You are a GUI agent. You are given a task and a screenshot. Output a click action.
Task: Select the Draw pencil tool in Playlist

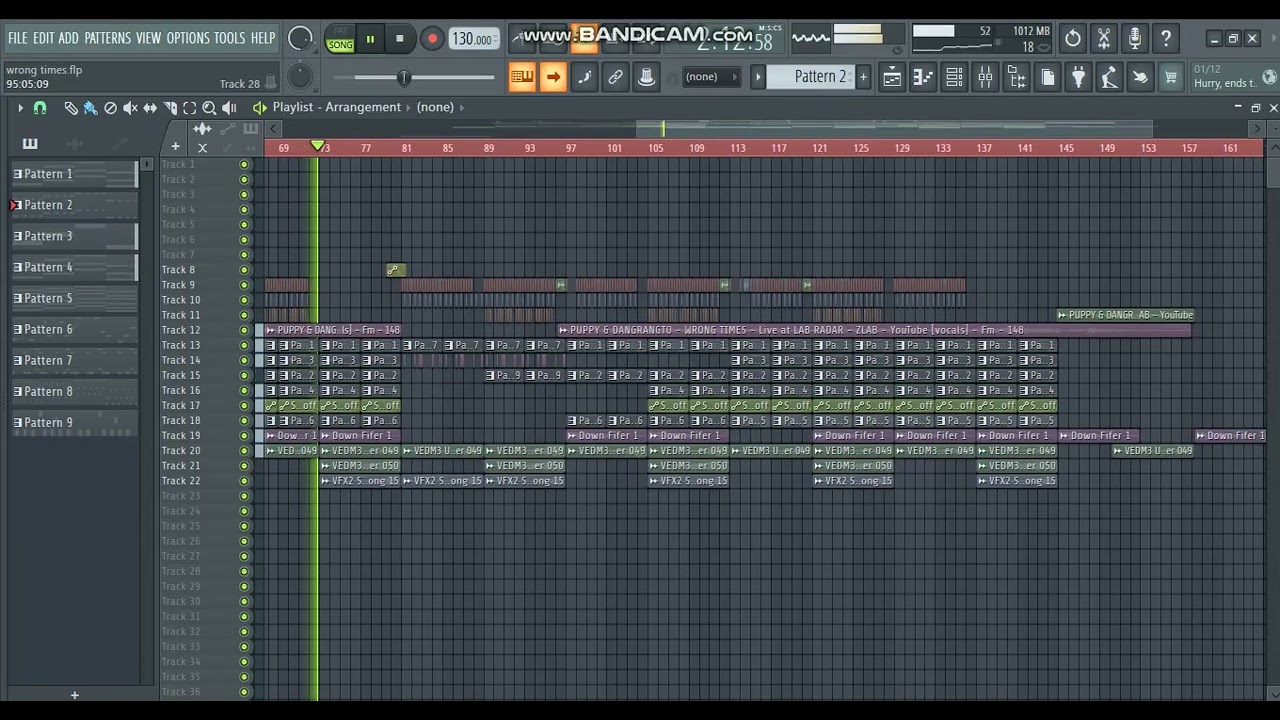[71, 107]
